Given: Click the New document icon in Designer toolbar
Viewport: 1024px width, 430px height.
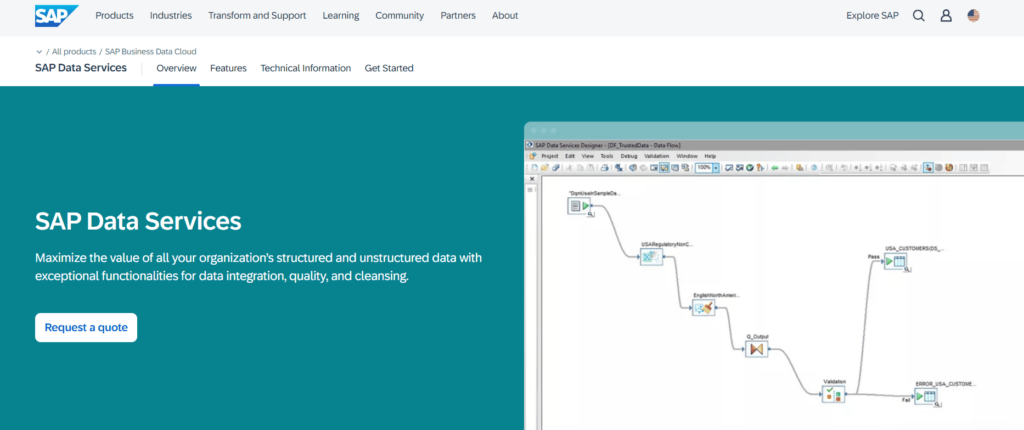Looking at the screenshot, I should click(x=534, y=167).
